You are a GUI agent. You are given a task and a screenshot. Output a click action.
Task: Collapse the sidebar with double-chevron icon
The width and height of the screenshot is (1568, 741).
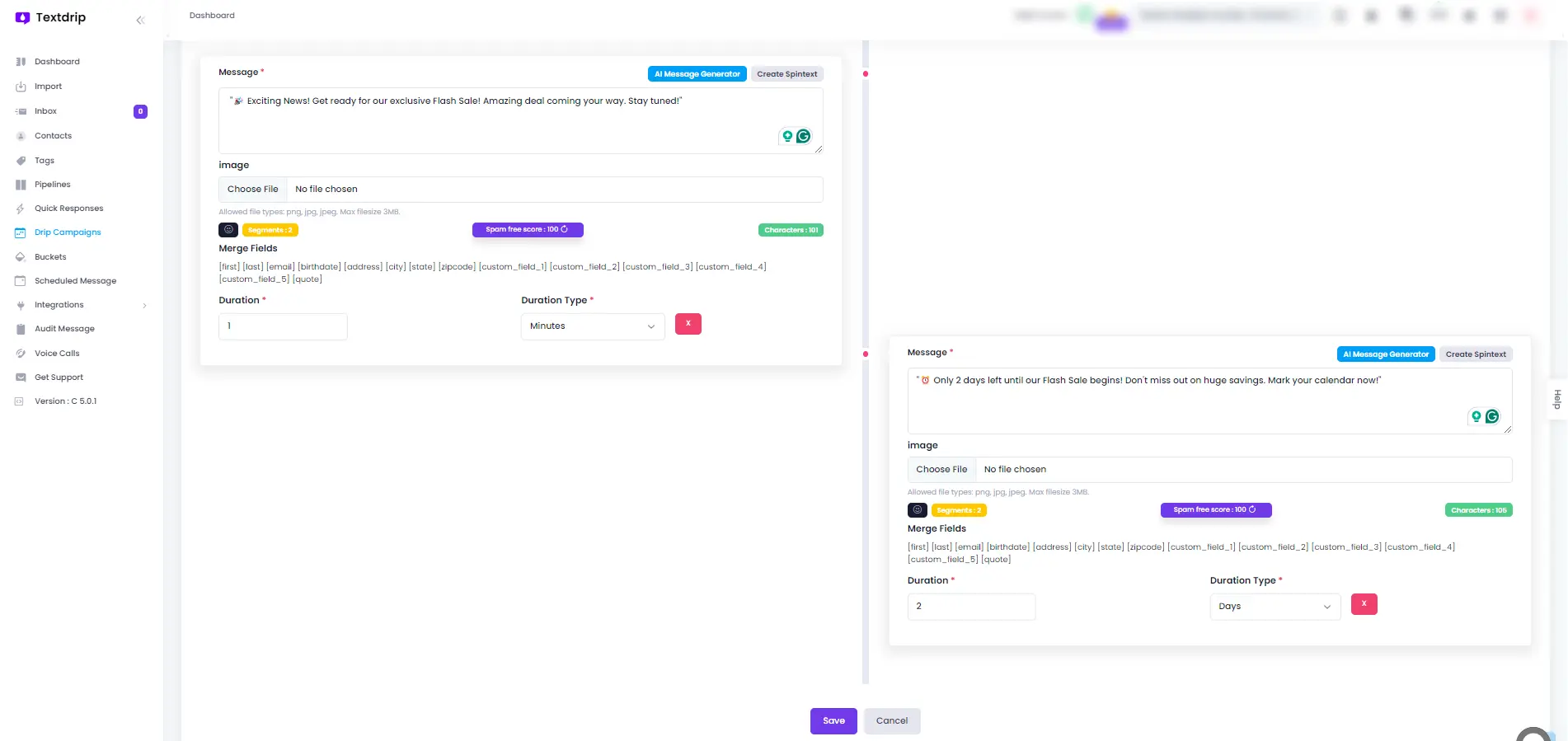[x=140, y=20]
